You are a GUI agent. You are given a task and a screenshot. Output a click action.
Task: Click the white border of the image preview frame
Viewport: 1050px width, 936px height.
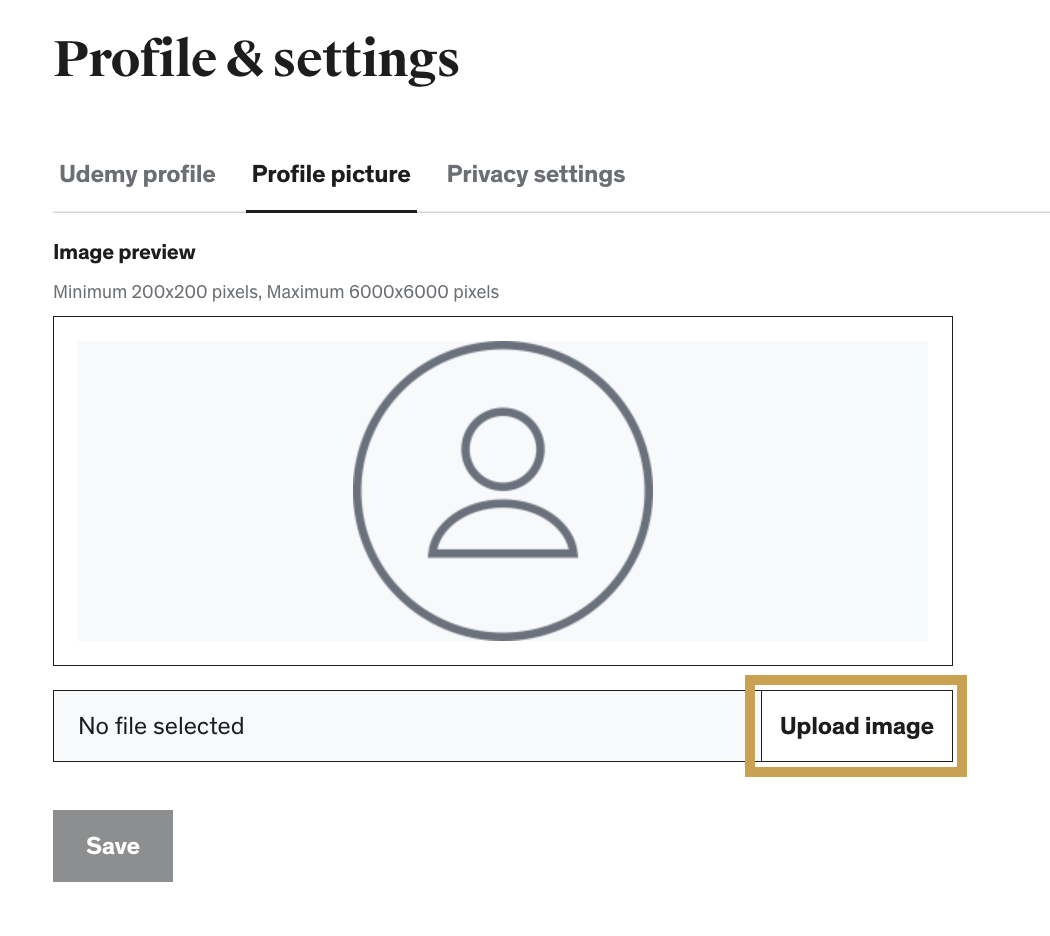(x=65, y=490)
